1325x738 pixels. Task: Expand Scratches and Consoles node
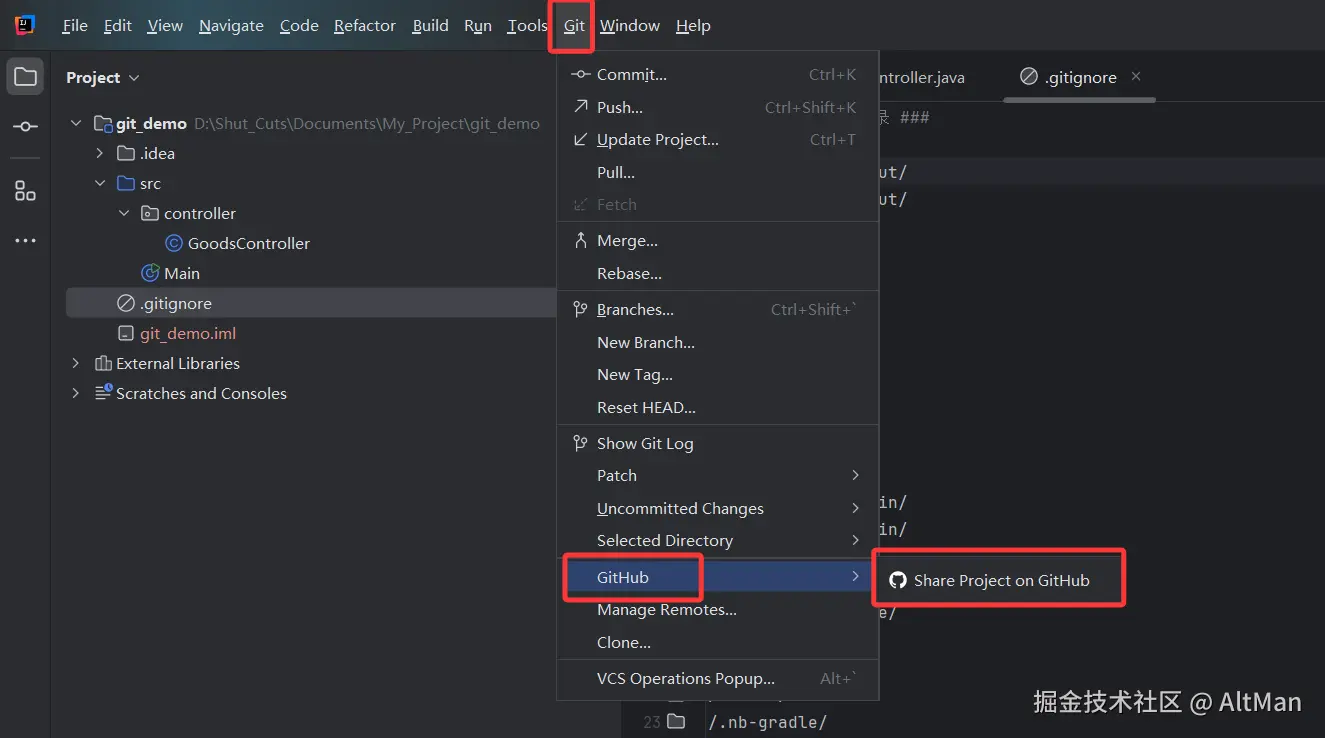click(76, 393)
